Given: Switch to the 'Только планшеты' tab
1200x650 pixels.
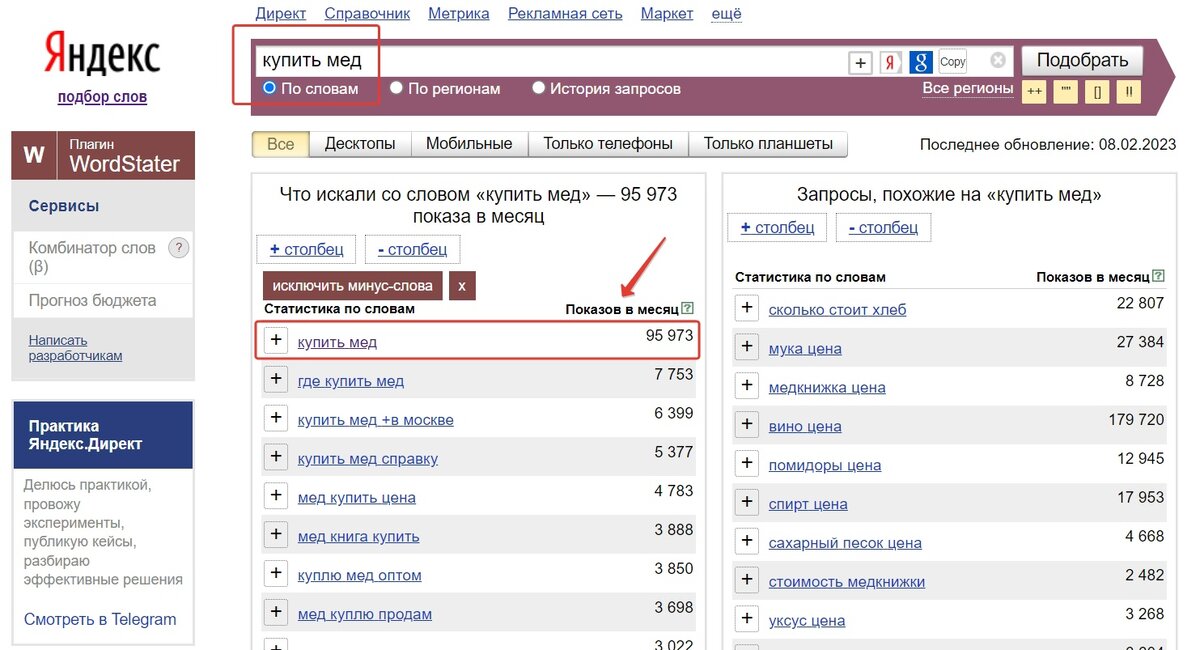Looking at the screenshot, I should tap(768, 144).
